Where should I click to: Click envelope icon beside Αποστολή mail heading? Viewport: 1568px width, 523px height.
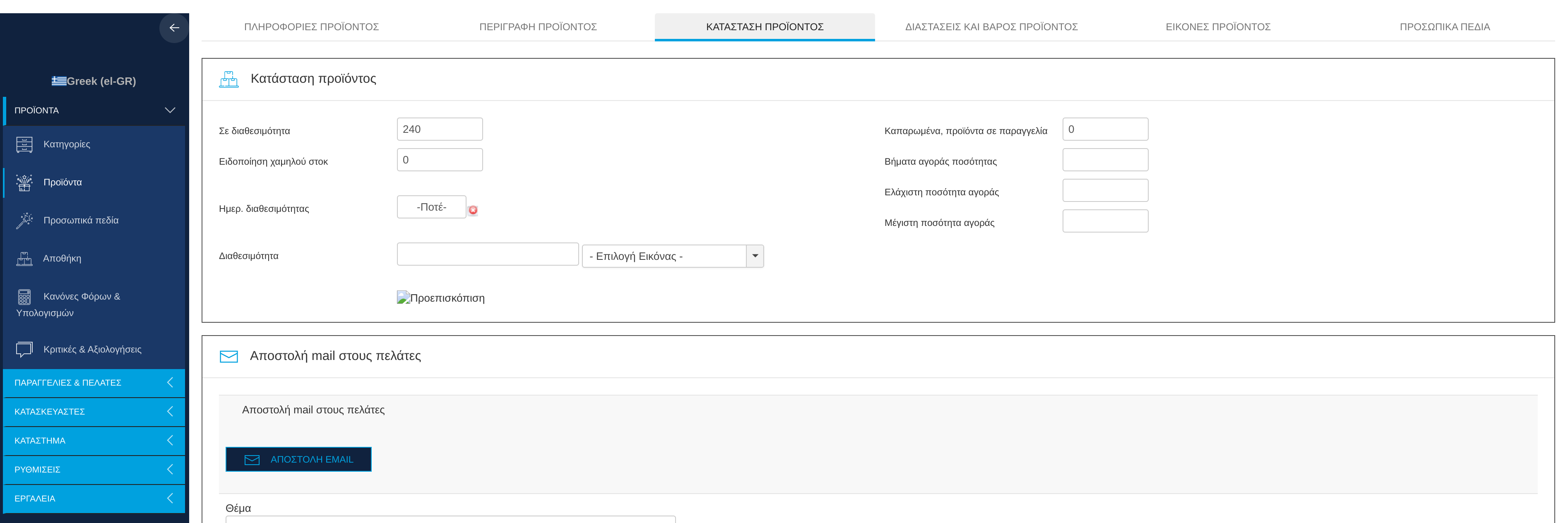pyautogui.click(x=229, y=356)
